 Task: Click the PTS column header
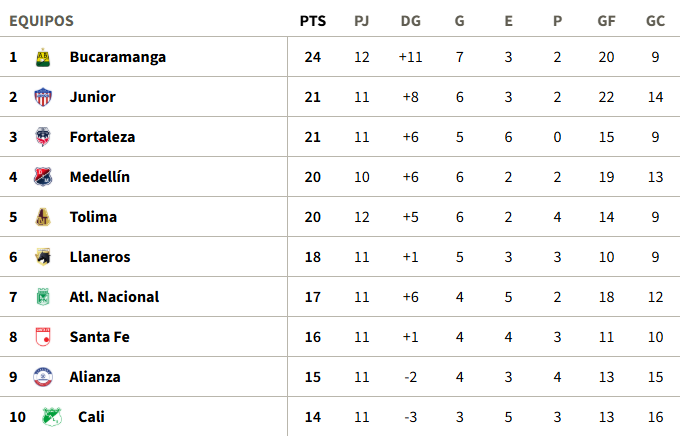pos(312,21)
